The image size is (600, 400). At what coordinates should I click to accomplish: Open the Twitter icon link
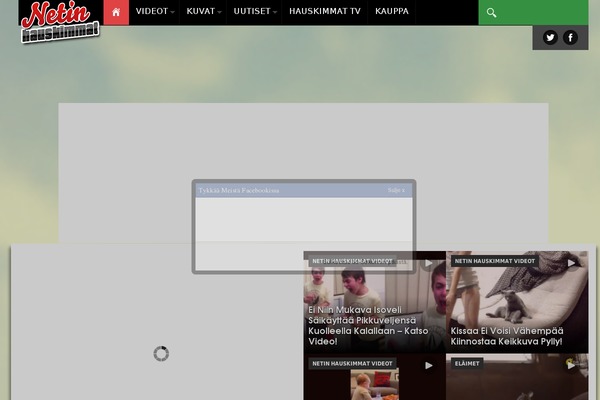(550, 38)
